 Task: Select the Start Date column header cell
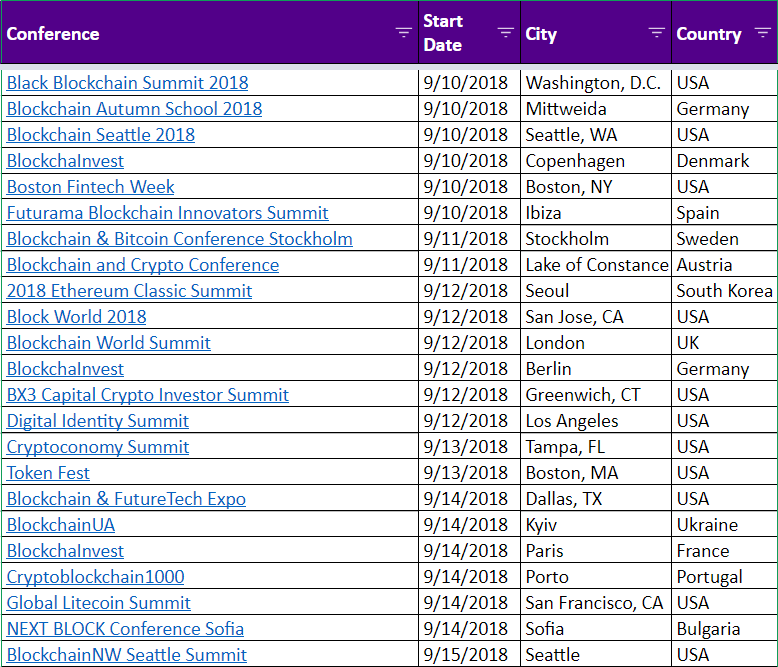(x=469, y=33)
